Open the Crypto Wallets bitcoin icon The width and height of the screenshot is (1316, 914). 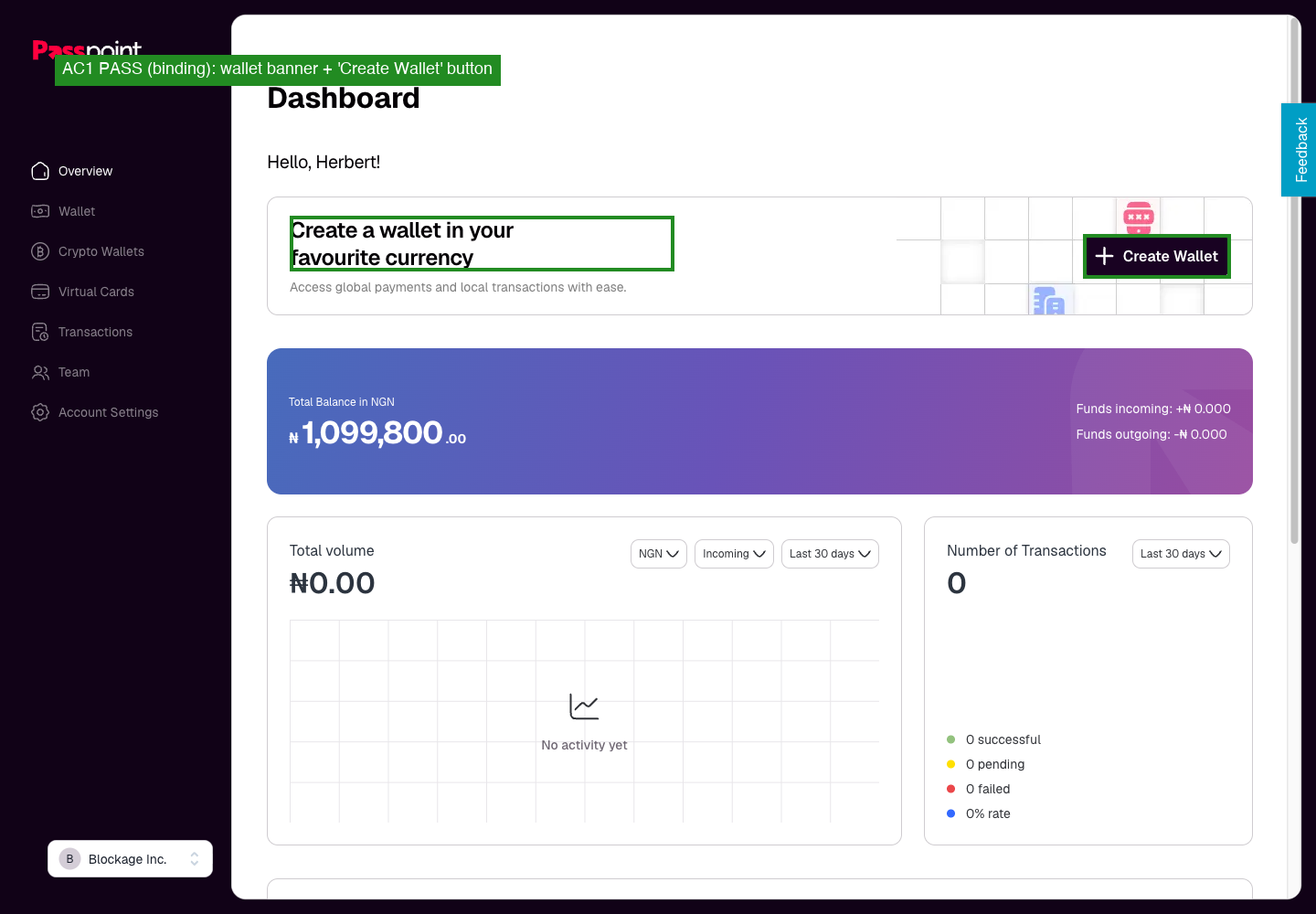[40, 251]
